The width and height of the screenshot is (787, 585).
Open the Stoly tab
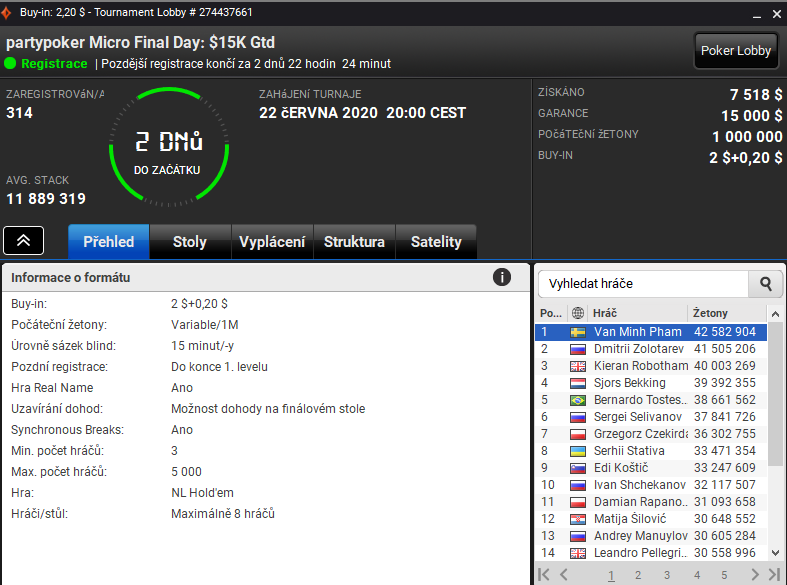point(190,242)
